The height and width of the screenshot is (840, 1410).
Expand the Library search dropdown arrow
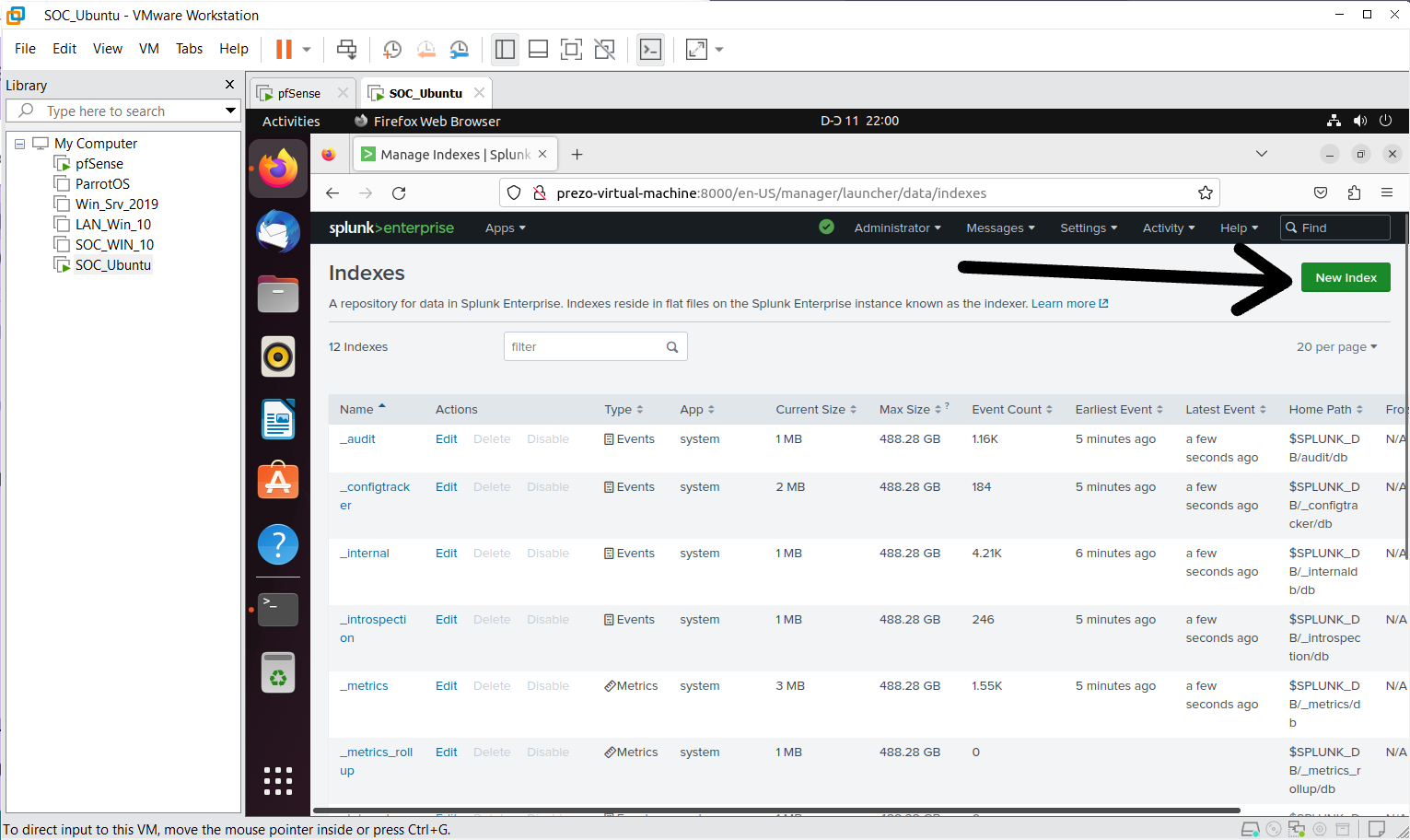[230, 111]
